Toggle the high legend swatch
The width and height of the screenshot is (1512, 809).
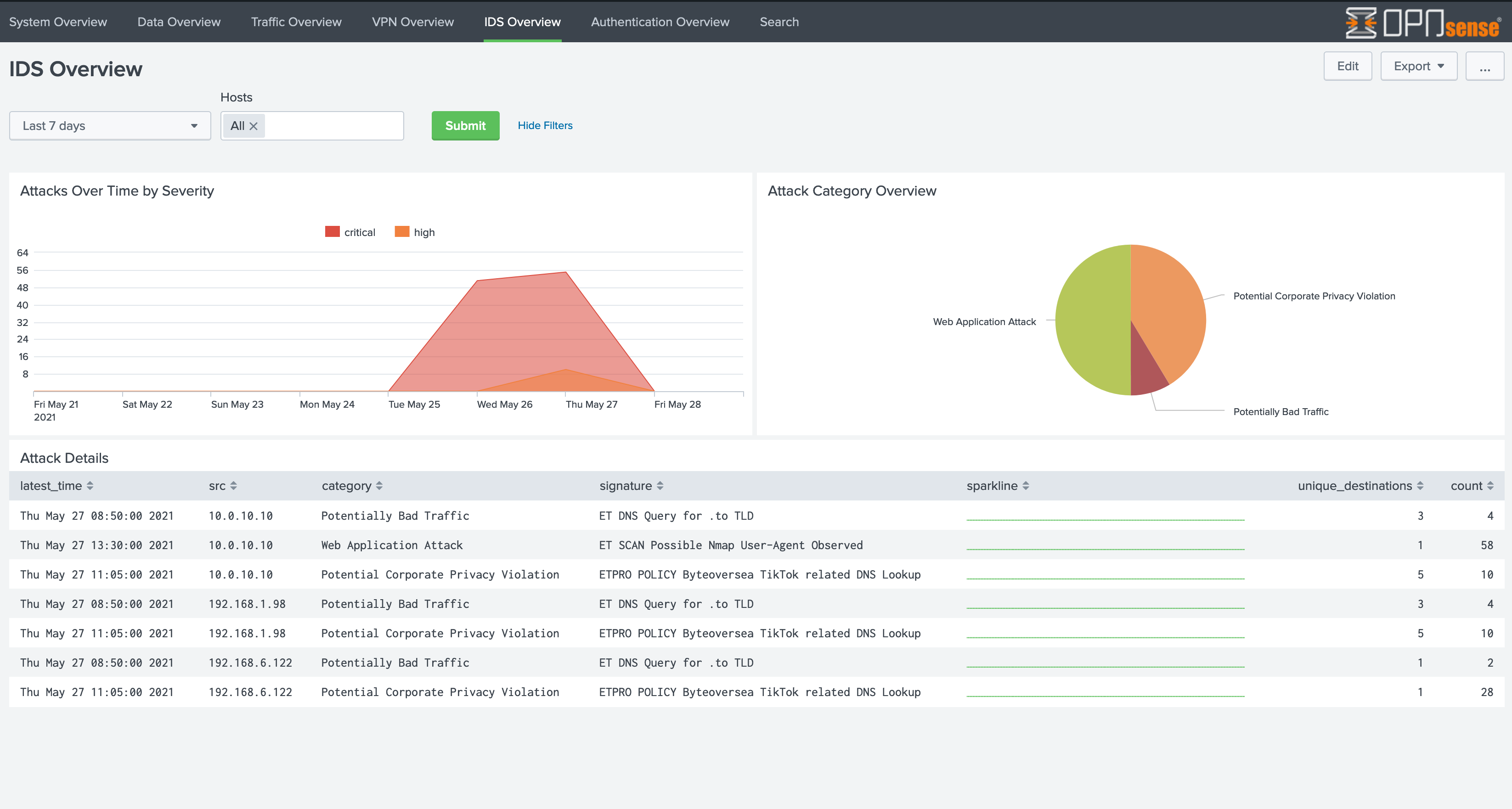pyautogui.click(x=401, y=232)
